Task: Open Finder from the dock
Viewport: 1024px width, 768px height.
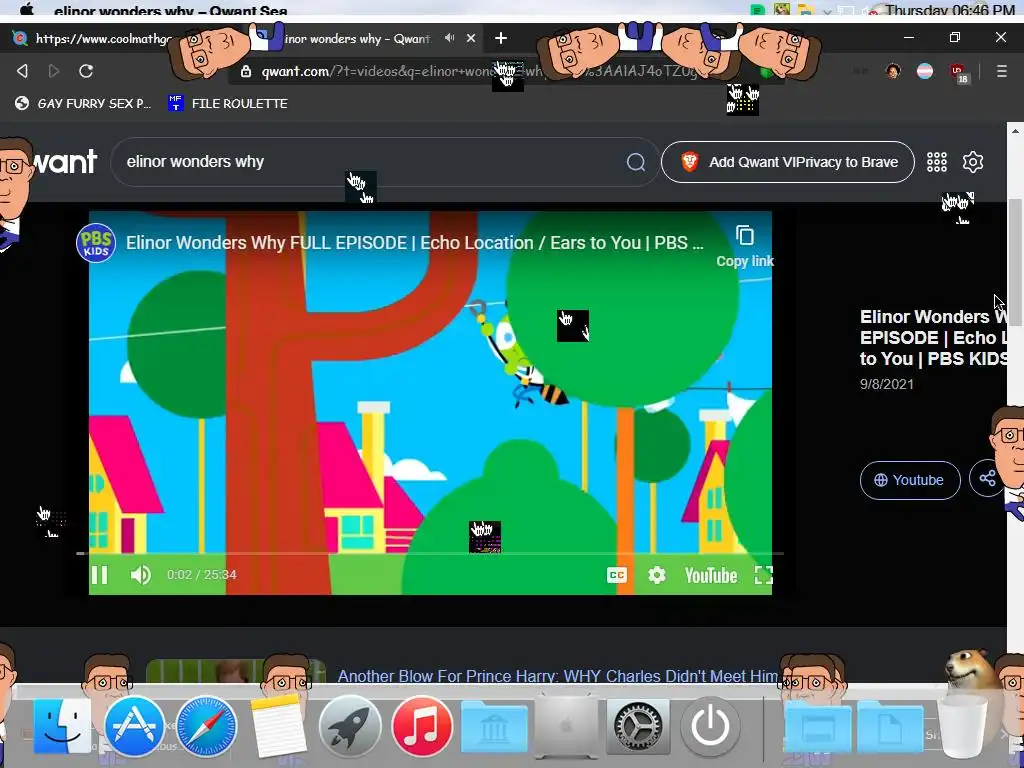Action: (x=62, y=726)
